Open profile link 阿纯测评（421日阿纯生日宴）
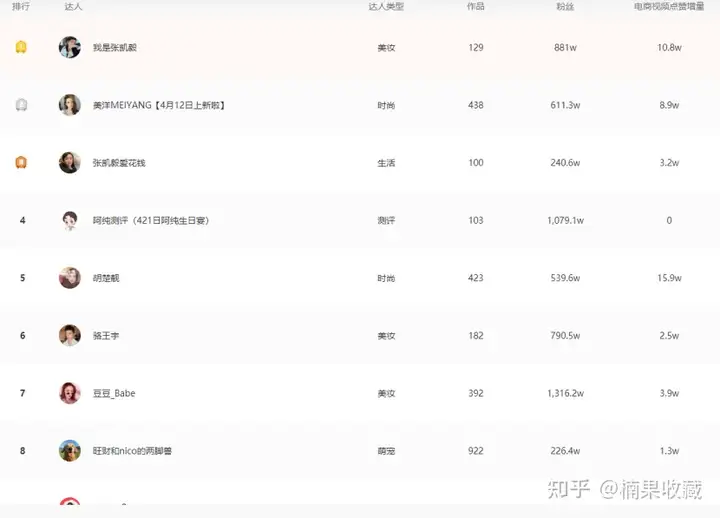 click(x=151, y=220)
